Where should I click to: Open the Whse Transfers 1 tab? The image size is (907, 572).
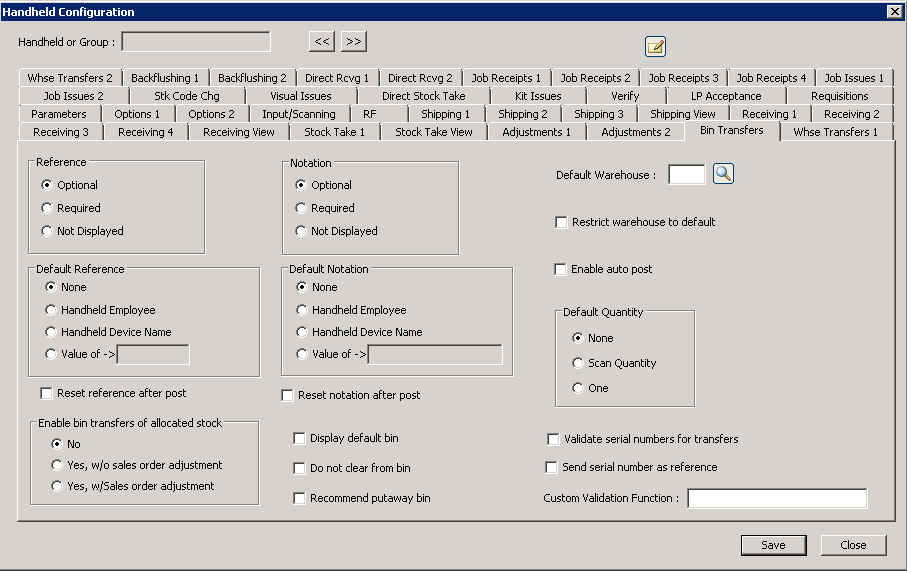(x=835, y=132)
